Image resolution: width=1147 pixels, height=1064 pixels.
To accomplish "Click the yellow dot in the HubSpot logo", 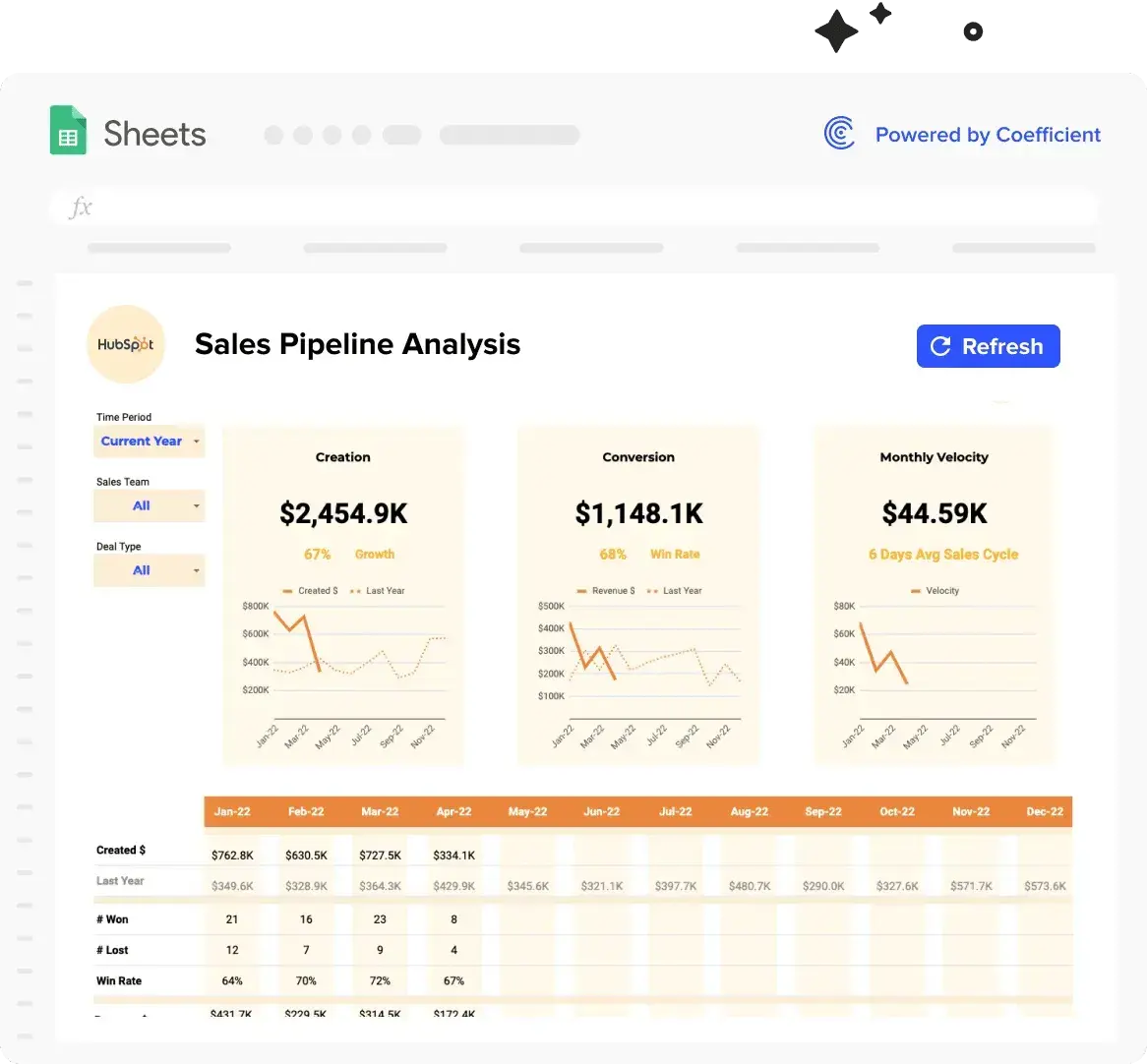I will point(144,345).
